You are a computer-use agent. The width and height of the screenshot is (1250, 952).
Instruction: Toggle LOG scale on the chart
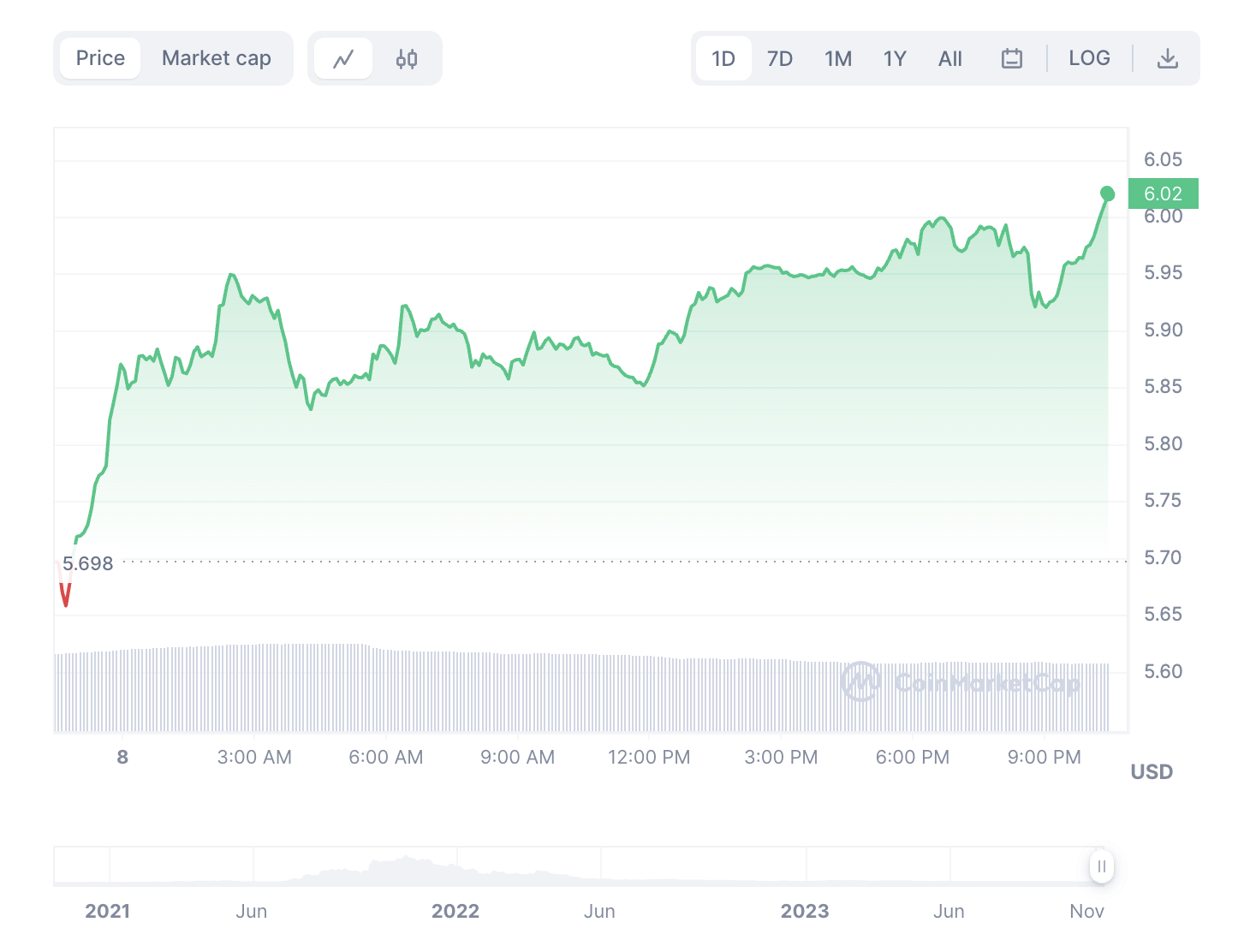coord(1089,59)
